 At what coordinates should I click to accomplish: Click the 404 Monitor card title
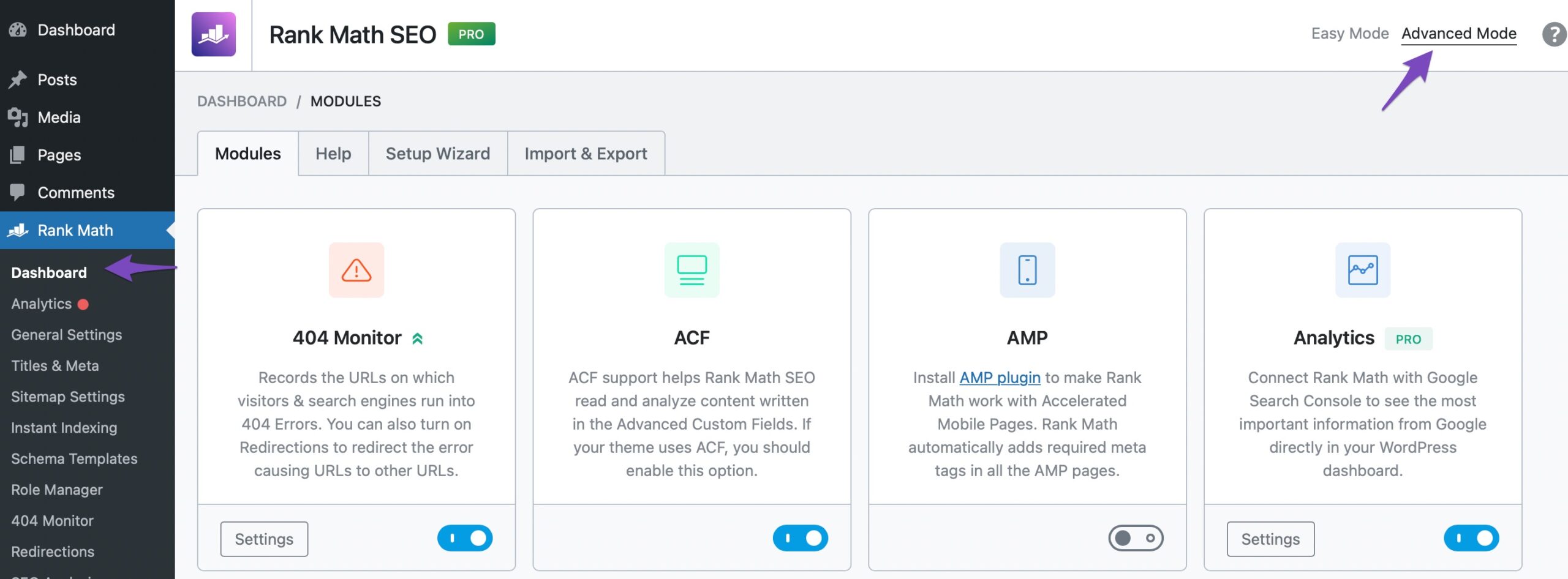(x=347, y=338)
